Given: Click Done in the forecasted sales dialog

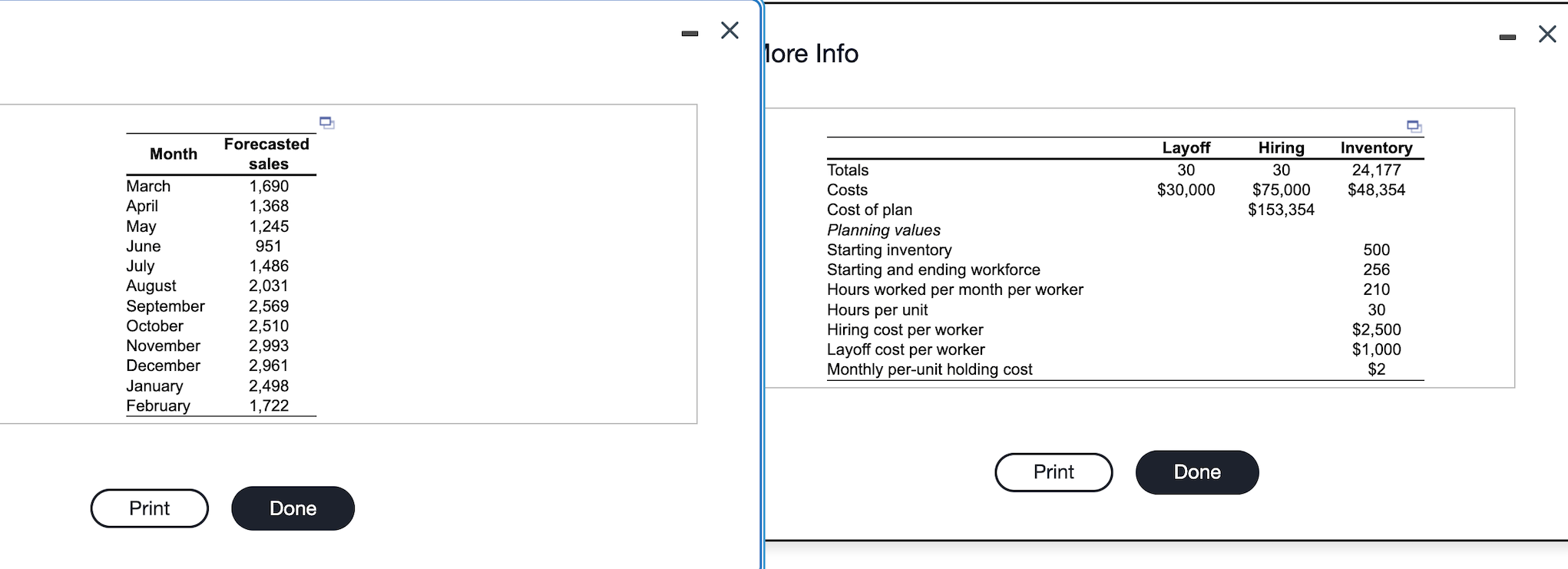Looking at the screenshot, I should (293, 508).
